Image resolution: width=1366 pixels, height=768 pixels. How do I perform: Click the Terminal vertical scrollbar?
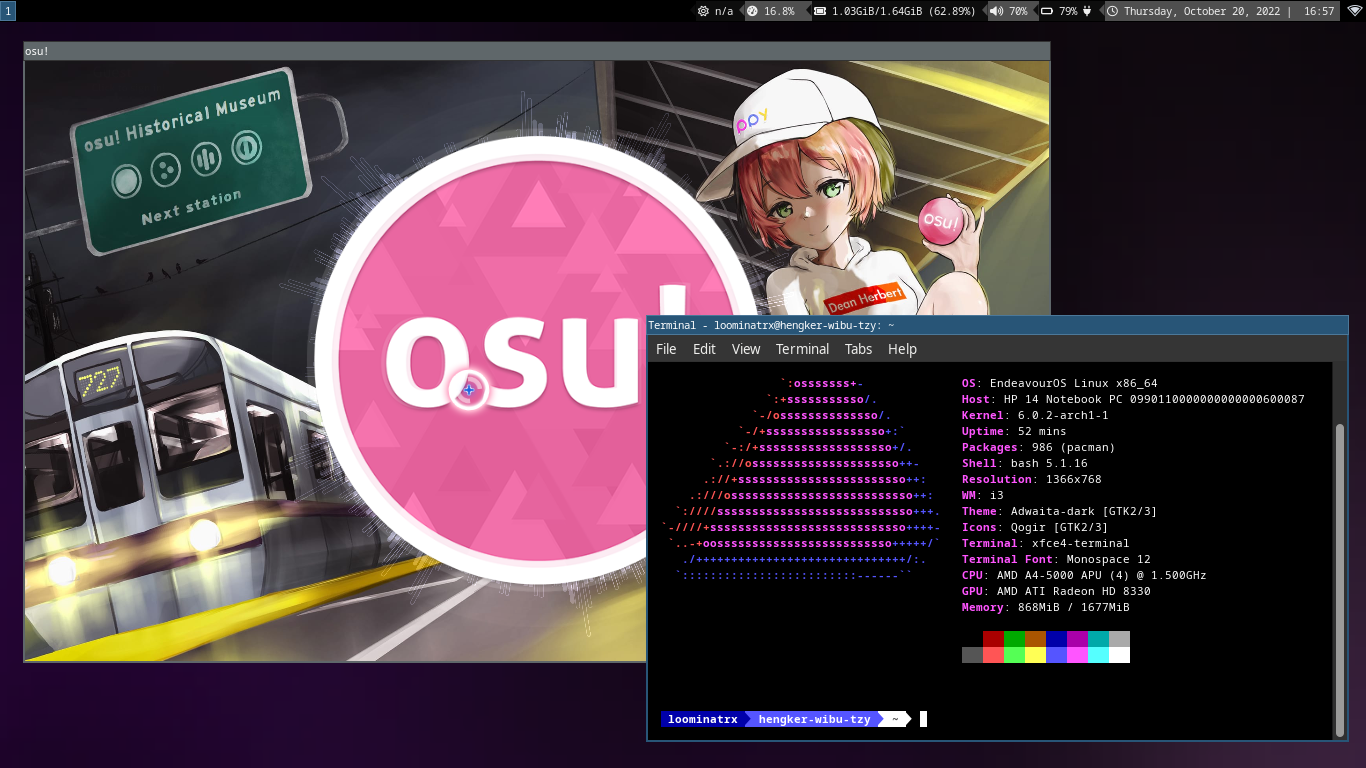[1340, 578]
